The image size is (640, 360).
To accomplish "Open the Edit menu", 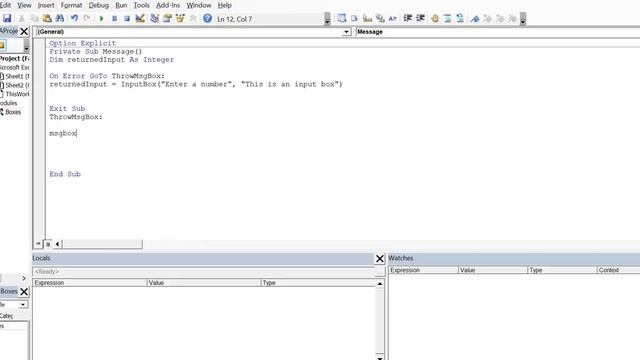I will point(5,5).
